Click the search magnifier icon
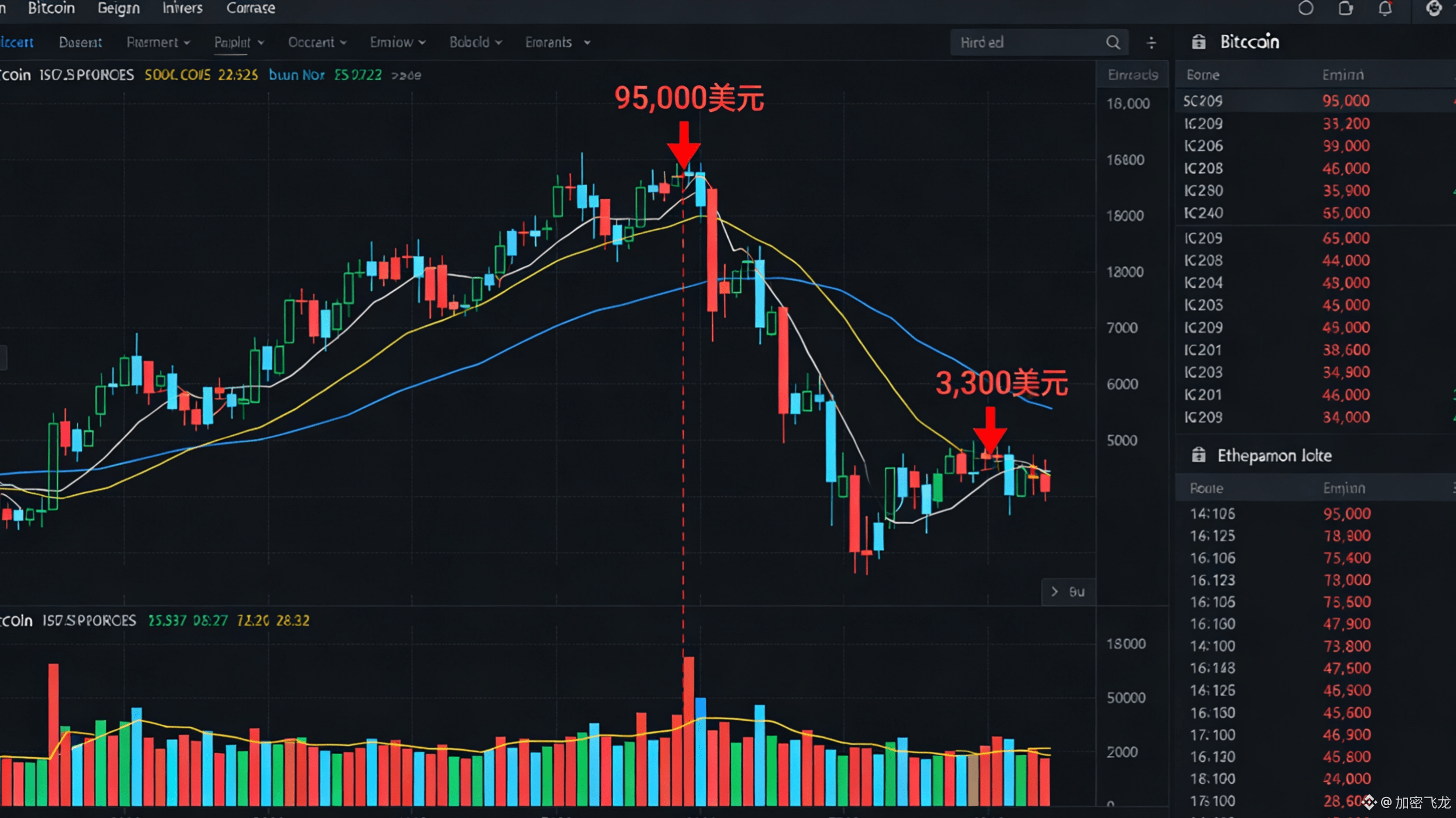This screenshot has width=1456, height=818. [x=1113, y=43]
